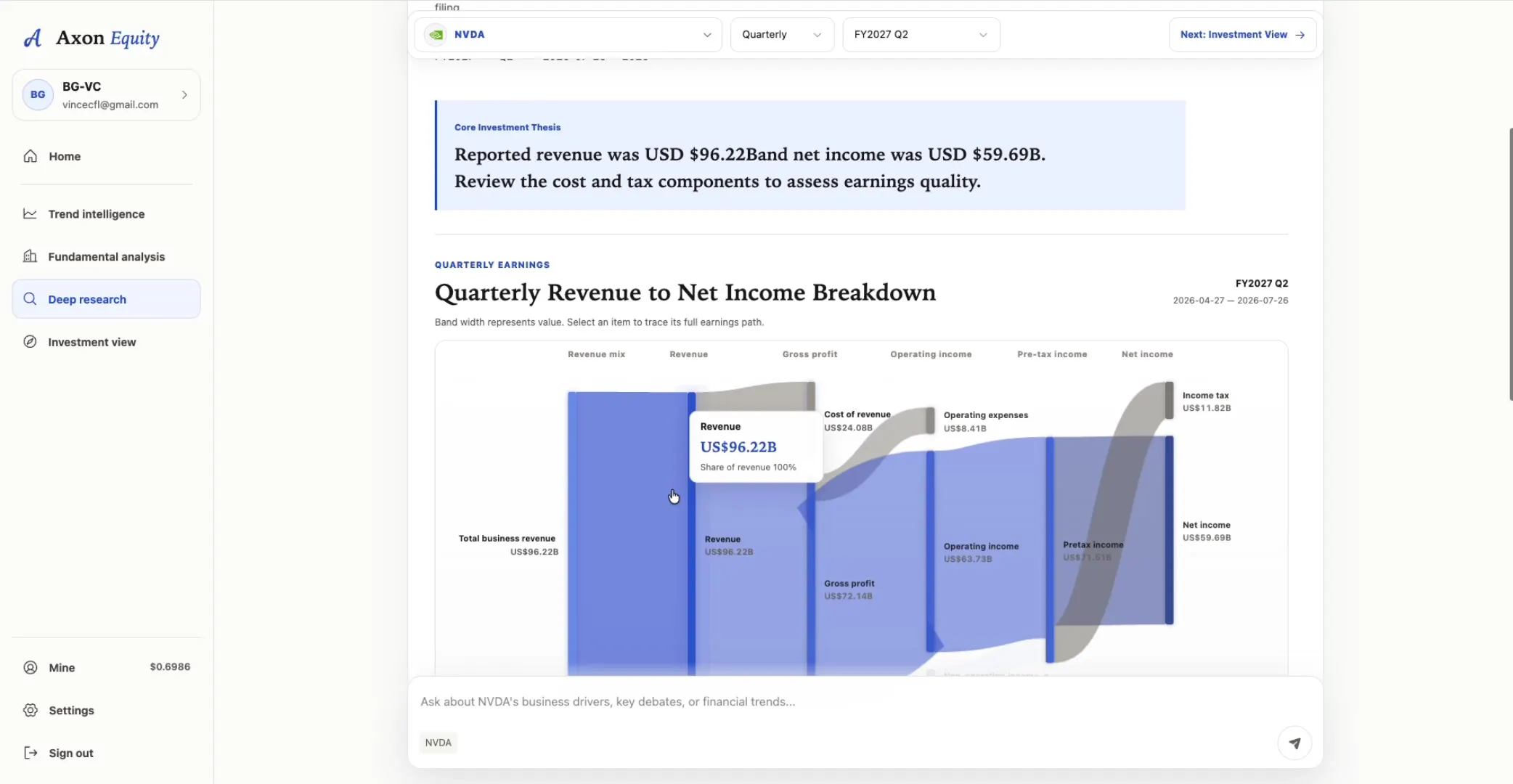Open Trend intelligence chart icon
1513x784 pixels.
tap(30, 213)
